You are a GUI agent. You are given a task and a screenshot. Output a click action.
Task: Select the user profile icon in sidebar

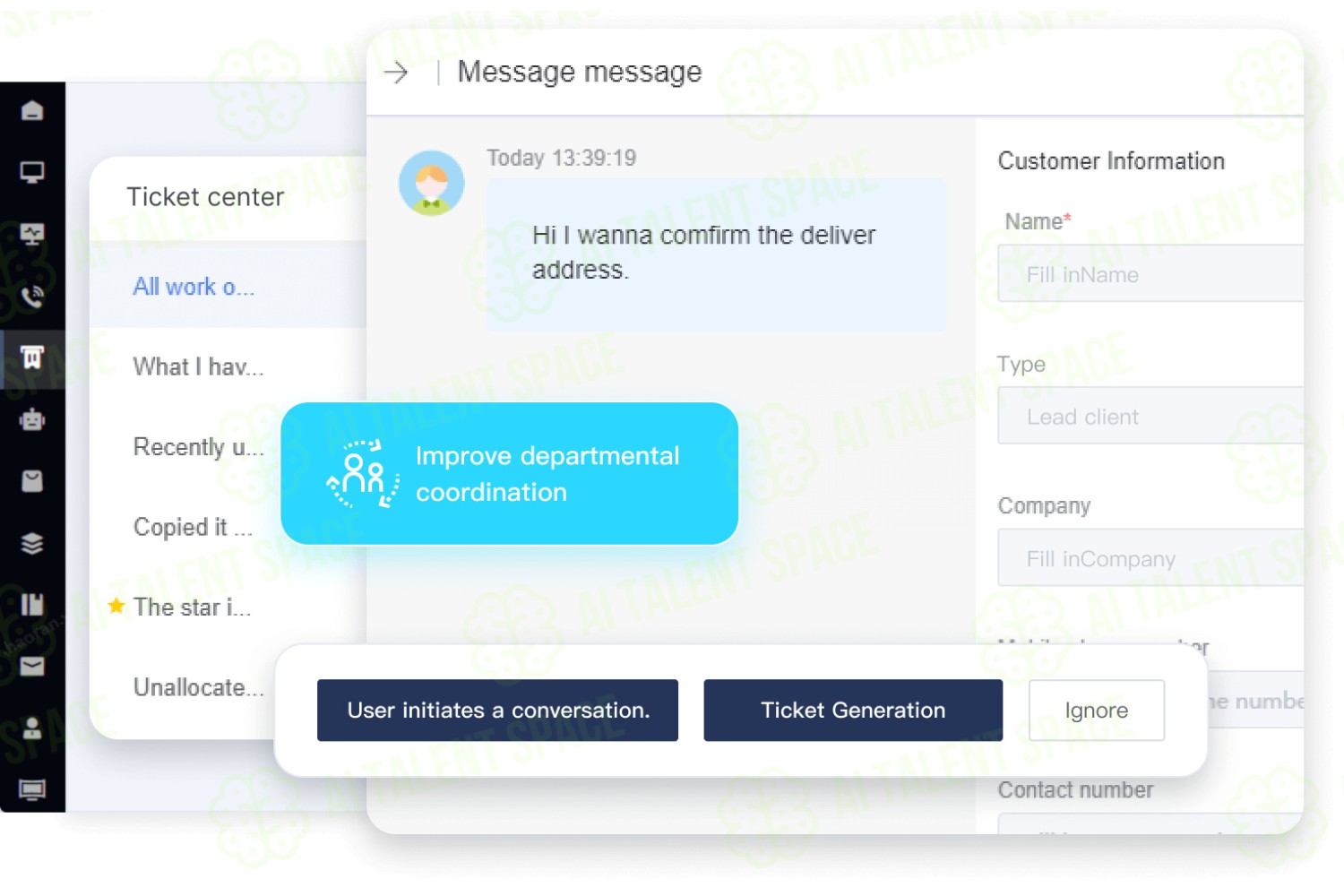pyautogui.click(x=32, y=728)
